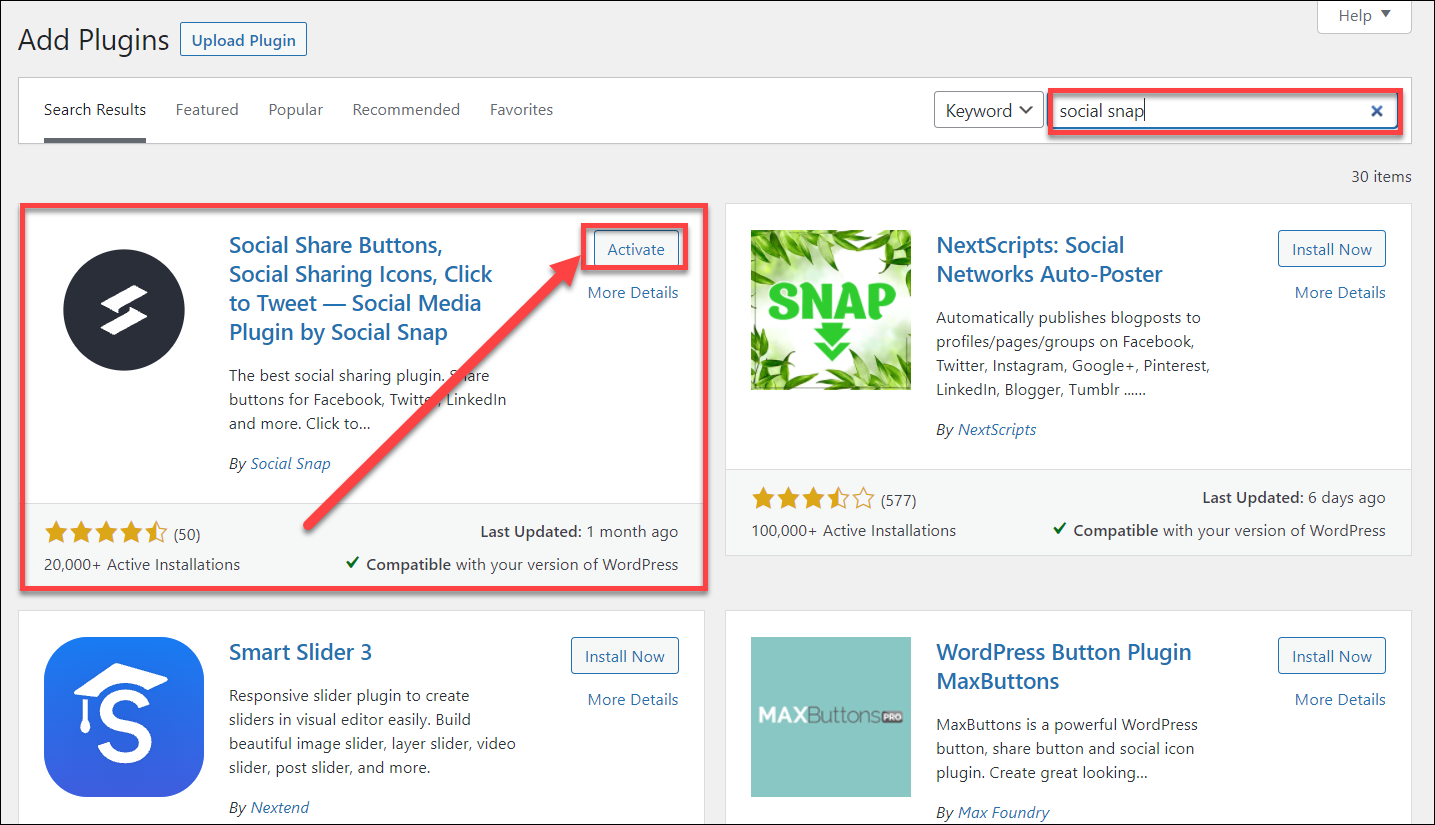The image size is (1435, 825).
Task: Open More Details for Social Snap plugin
Action: (x=633, y=292)
